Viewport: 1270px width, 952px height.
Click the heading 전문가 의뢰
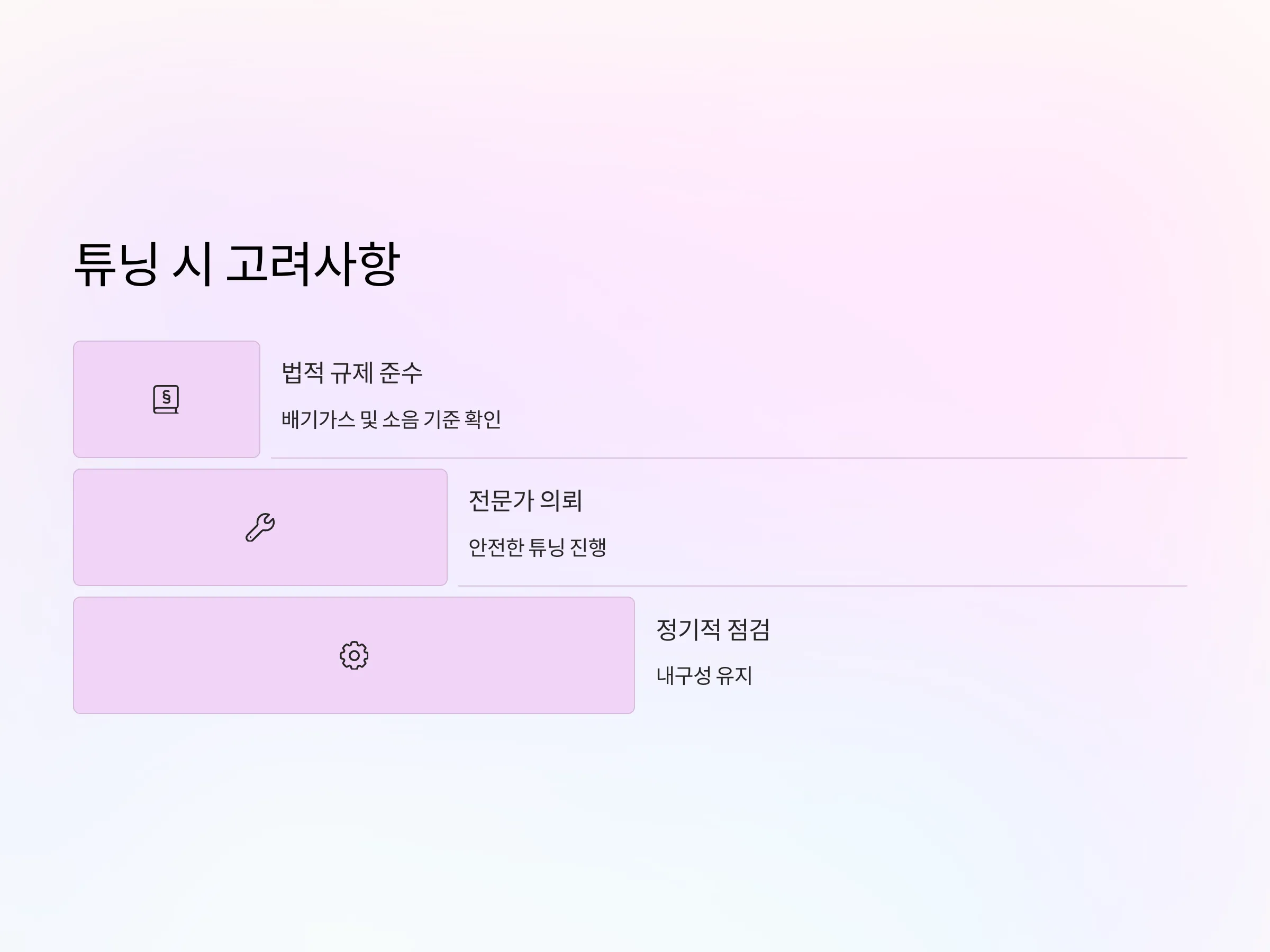[525, 501]
